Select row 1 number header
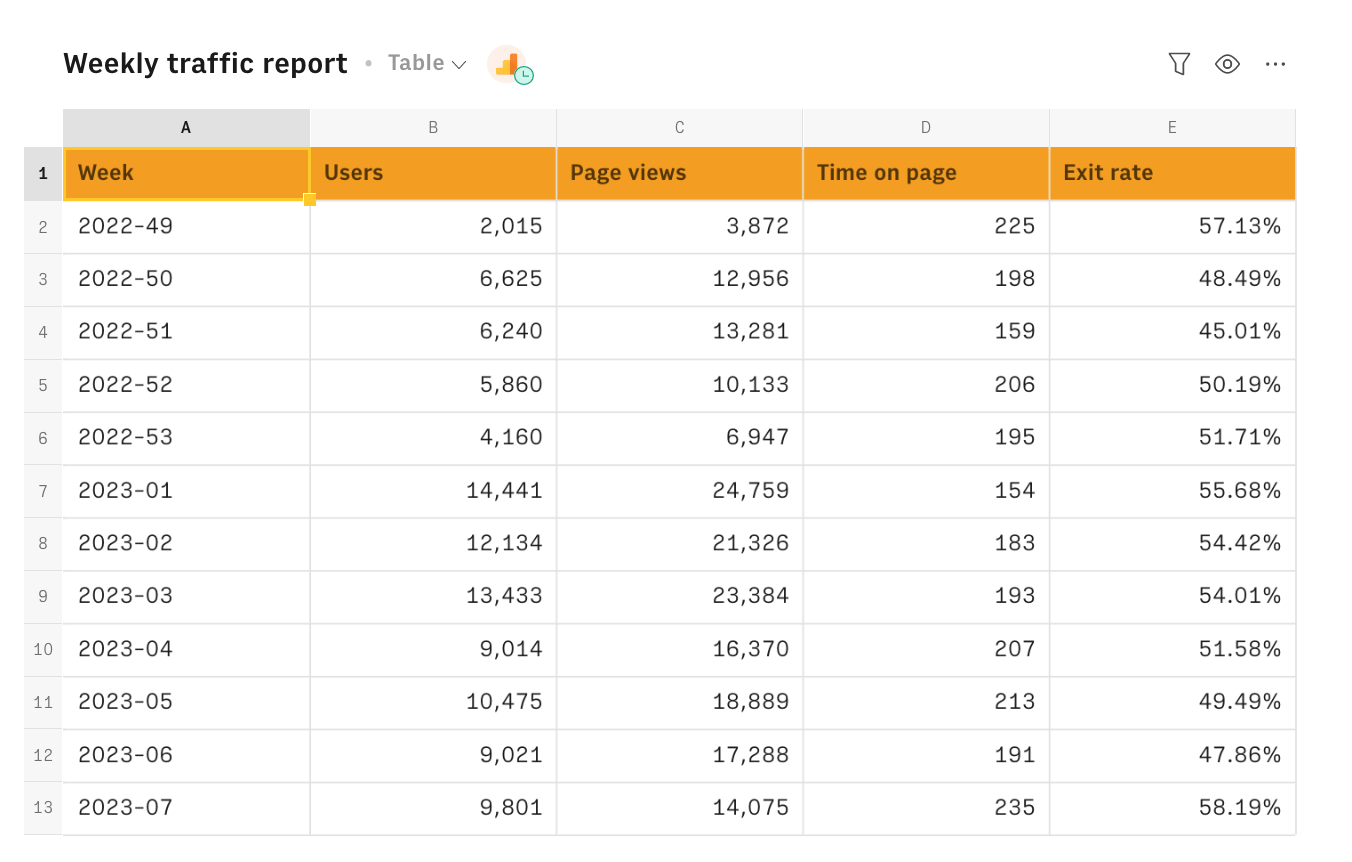The image size is (1352, 862). point(43,174)
